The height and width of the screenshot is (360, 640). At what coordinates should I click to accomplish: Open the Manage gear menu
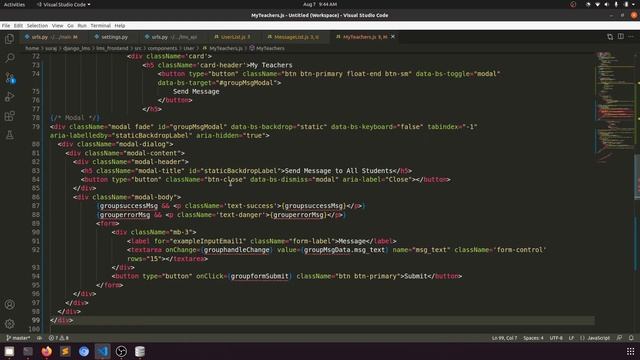(x=9, y=324)
